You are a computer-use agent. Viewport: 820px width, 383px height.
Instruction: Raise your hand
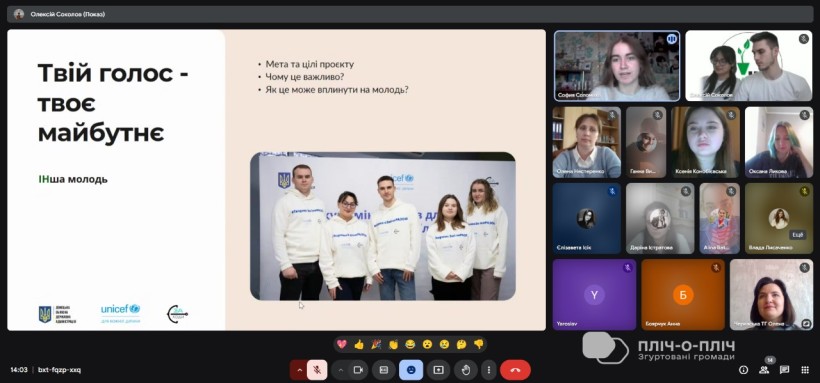coord(465,370)
